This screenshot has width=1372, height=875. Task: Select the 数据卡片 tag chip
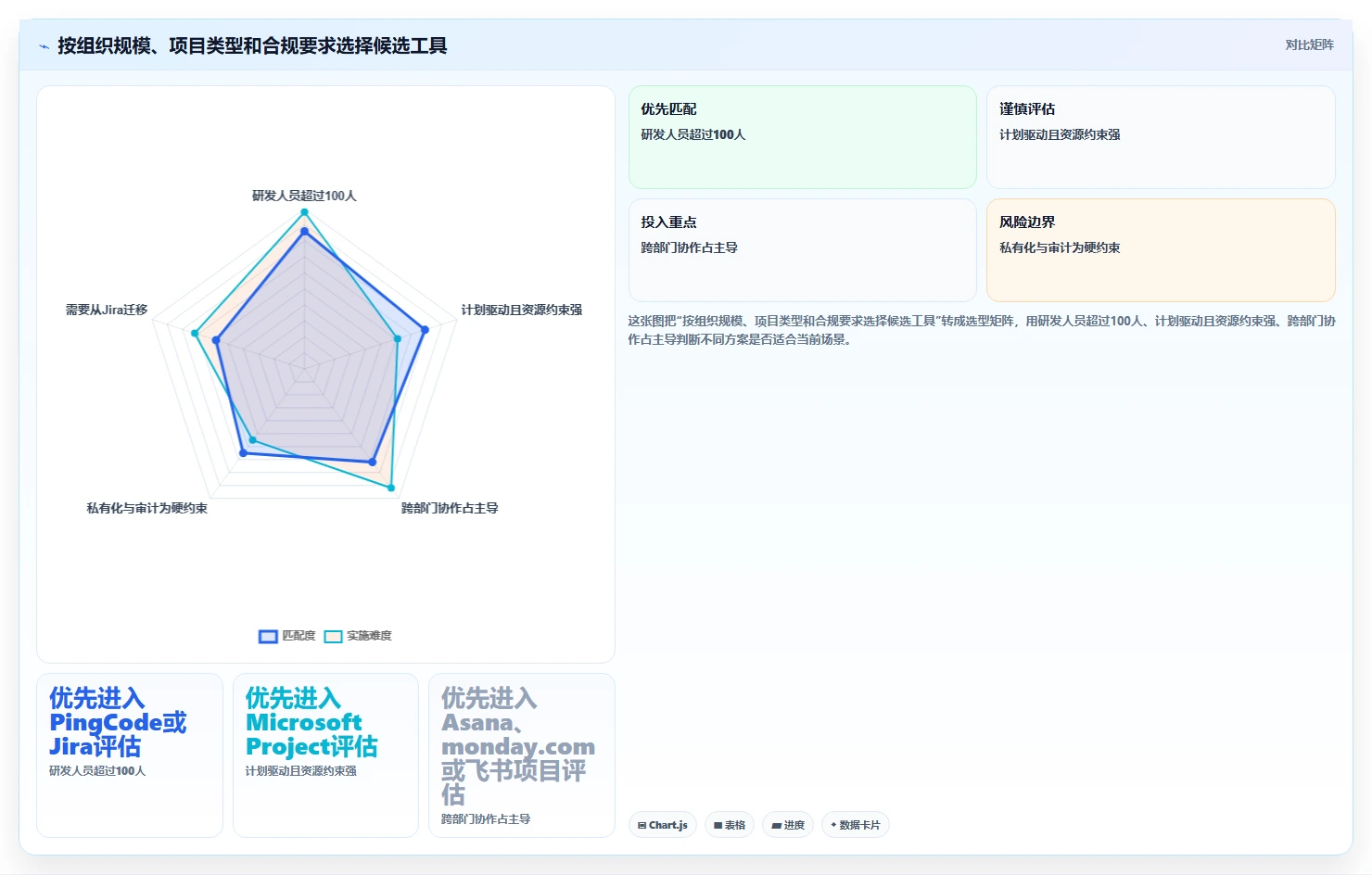(856, 825)
